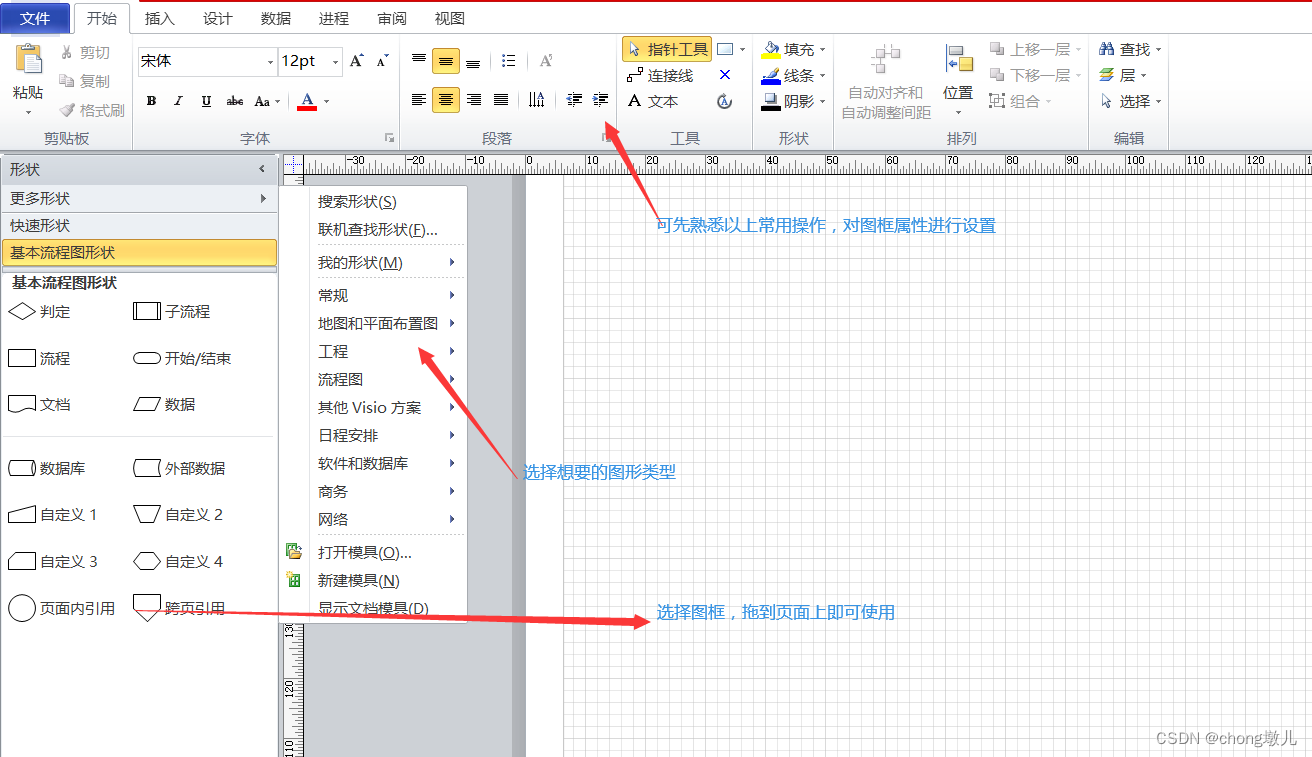Click the Auto Align & Space (自动对齐和自动调整间距) icon
1312x757 pixels.
click(x=886, y=59)
